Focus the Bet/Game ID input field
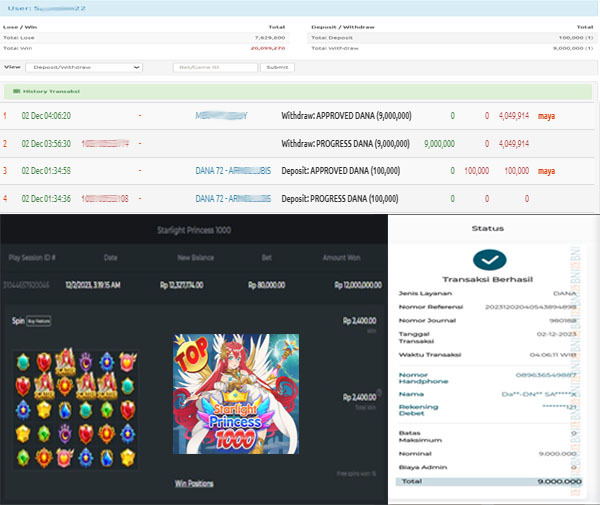 point(215,68)
